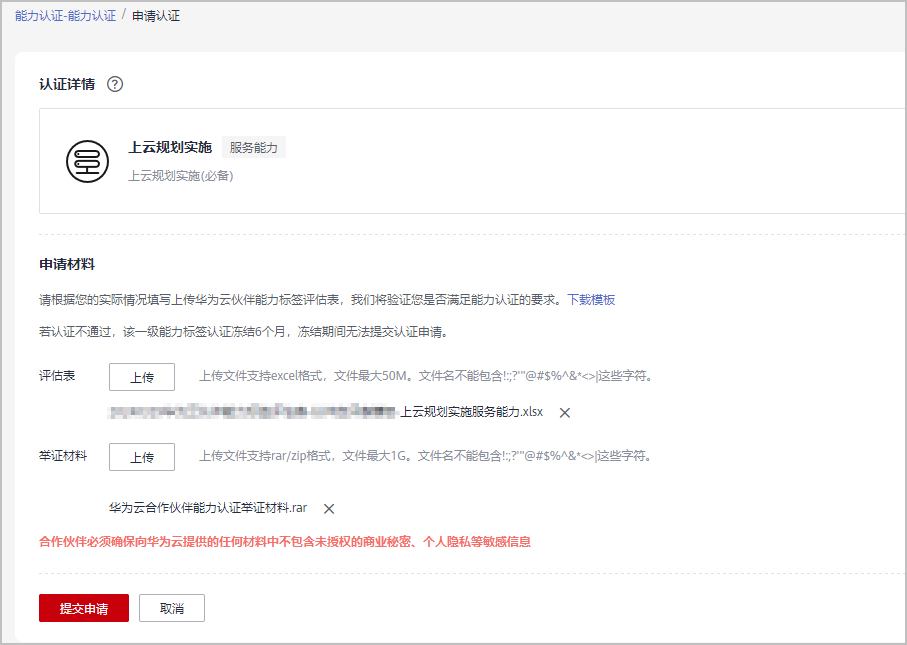Click 上传 button for 举证材料
Viewport: 907px width, 645px height.
(142, 457)
